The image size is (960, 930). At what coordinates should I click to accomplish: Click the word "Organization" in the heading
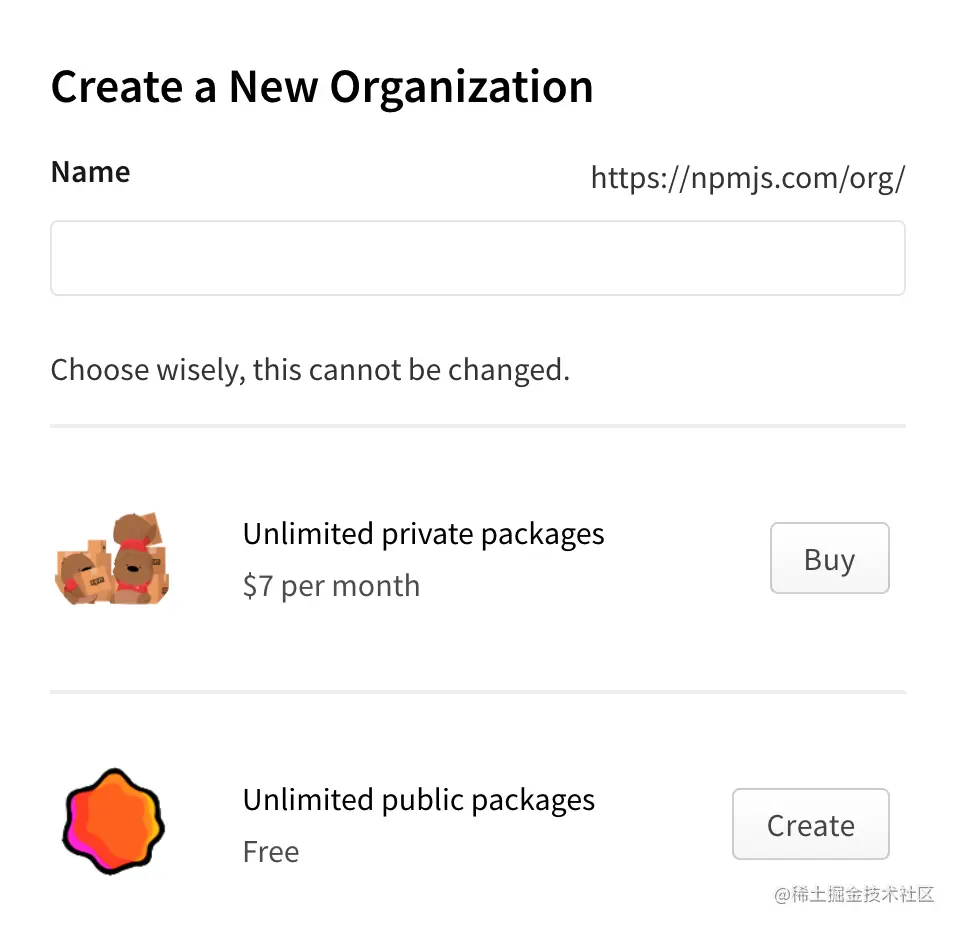click(461, 87)
